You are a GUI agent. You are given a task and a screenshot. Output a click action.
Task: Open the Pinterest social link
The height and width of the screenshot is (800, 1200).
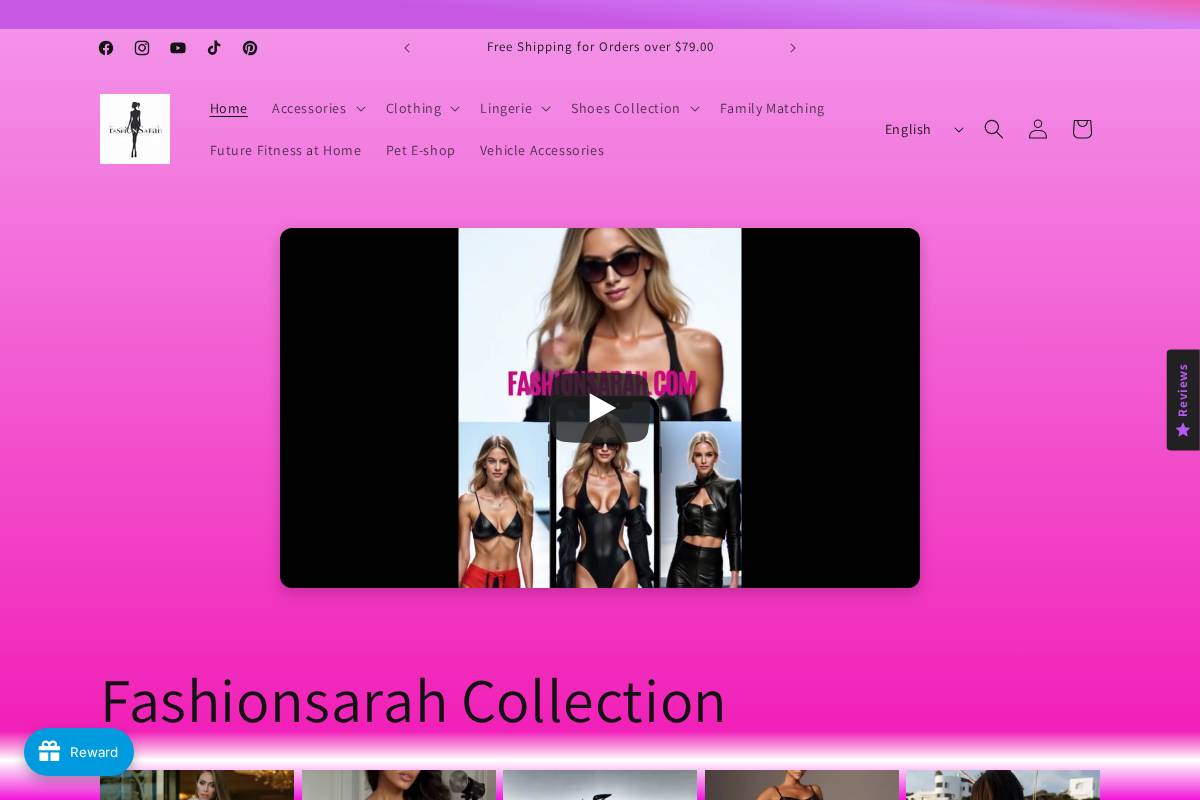[250, 48]
